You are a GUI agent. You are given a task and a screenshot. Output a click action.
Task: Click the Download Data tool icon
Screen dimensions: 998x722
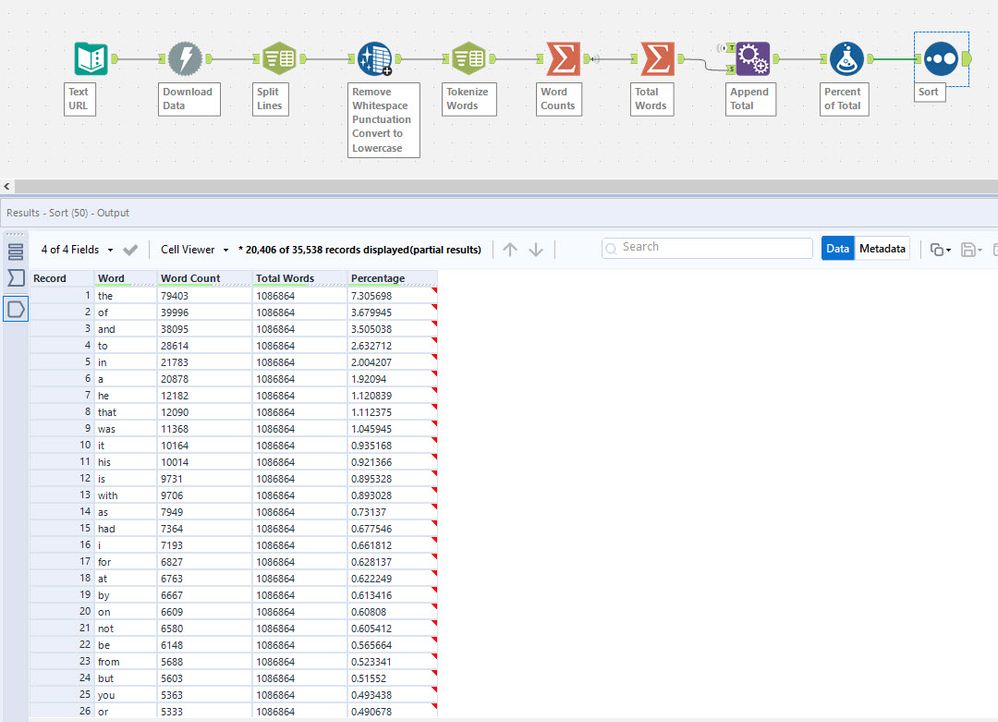(x=184, y=59)
